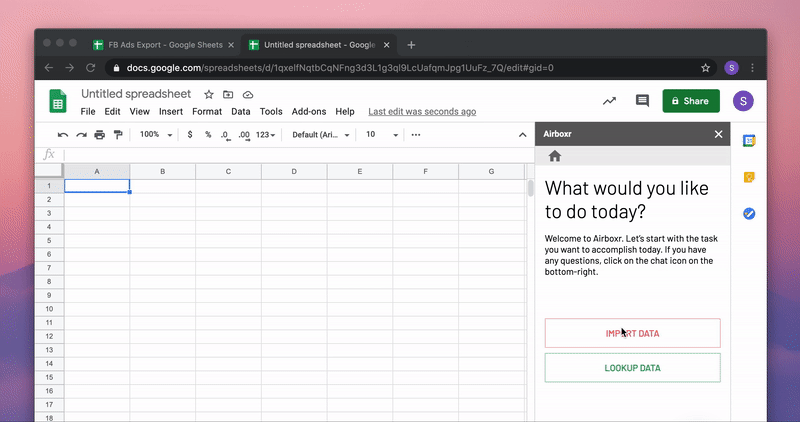Open Last edit was seconds ago link
800x422 pixels.
coord(422,112)
